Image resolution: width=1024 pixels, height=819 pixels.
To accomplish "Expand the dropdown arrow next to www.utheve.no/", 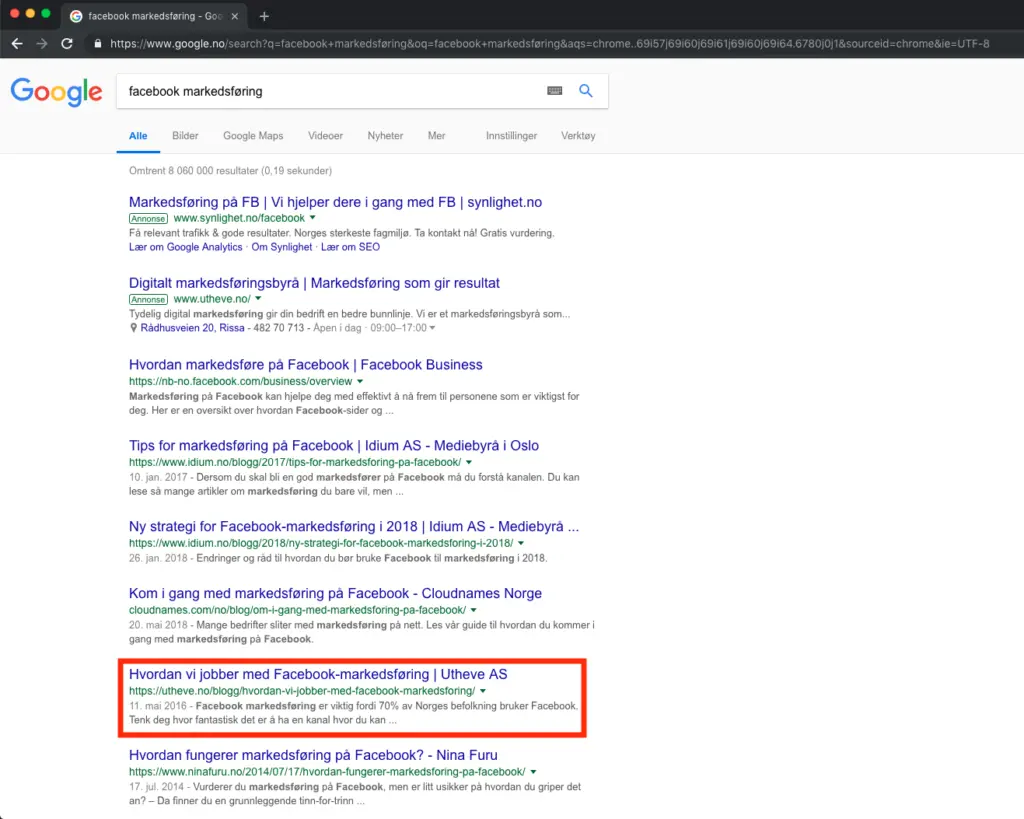I will 258,298.
